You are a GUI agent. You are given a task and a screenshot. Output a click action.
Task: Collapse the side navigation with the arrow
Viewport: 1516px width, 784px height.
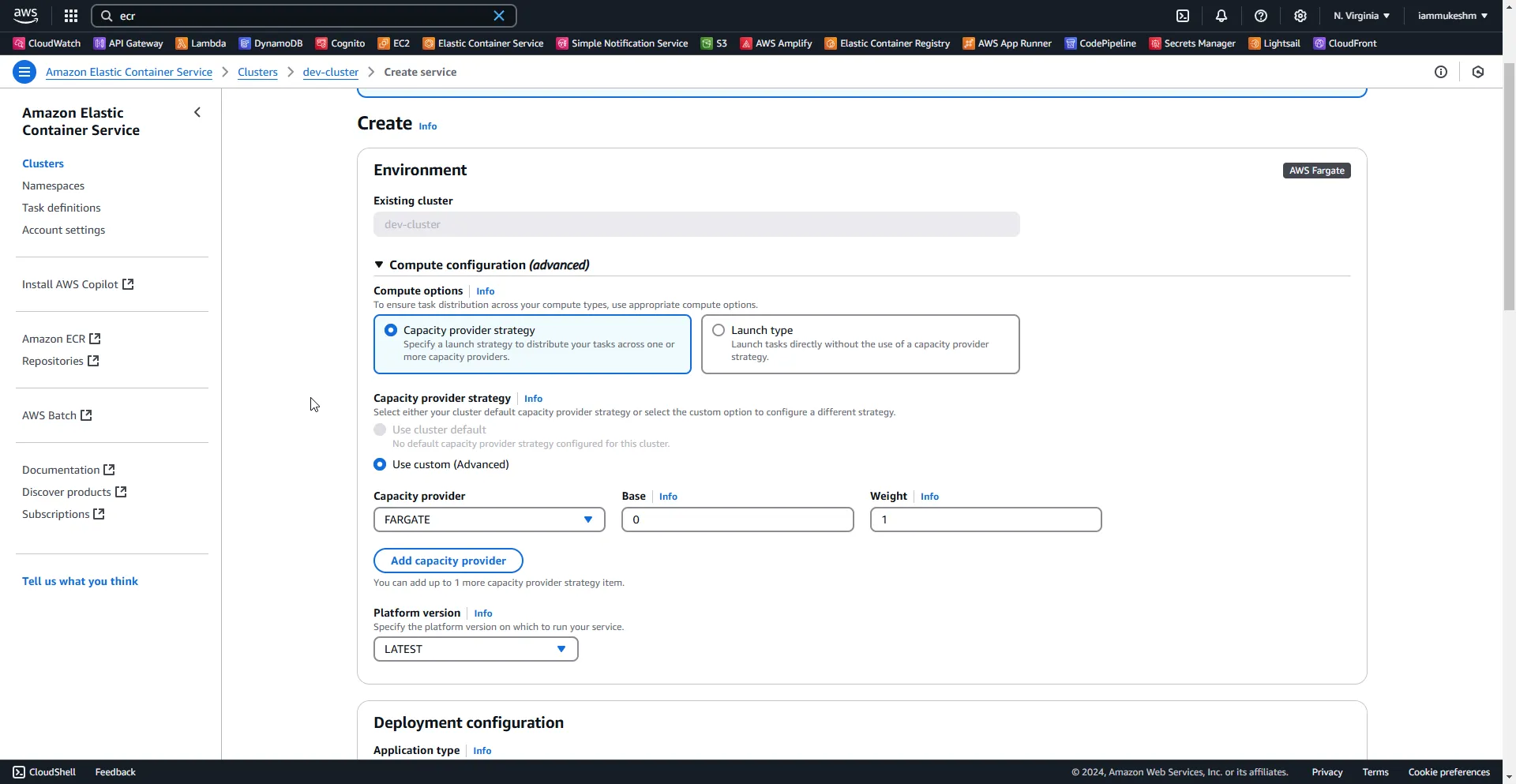tap(197, 113)
